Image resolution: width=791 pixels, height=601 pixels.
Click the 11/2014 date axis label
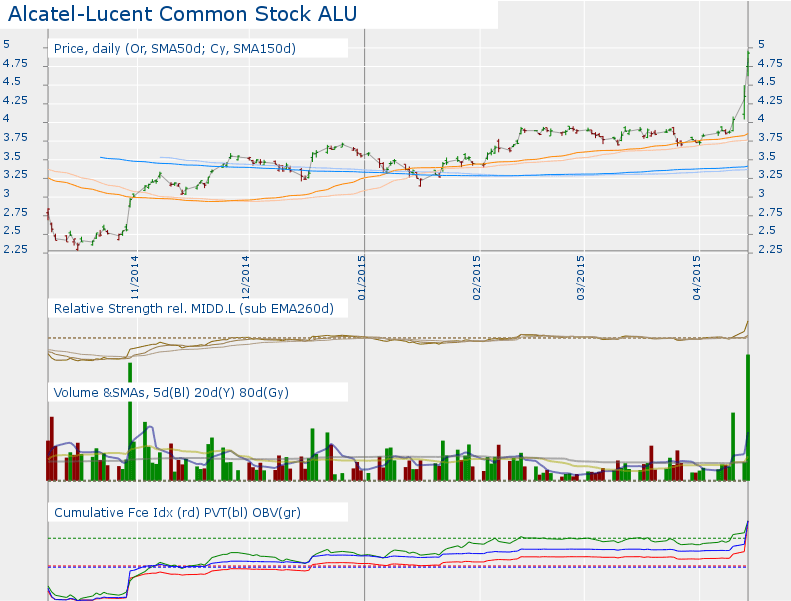tap(134, 278)
